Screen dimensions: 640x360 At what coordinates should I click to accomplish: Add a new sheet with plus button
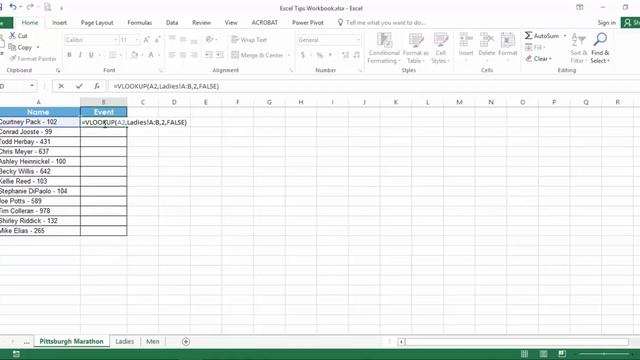pyautogui.click(x=186, y=342)
